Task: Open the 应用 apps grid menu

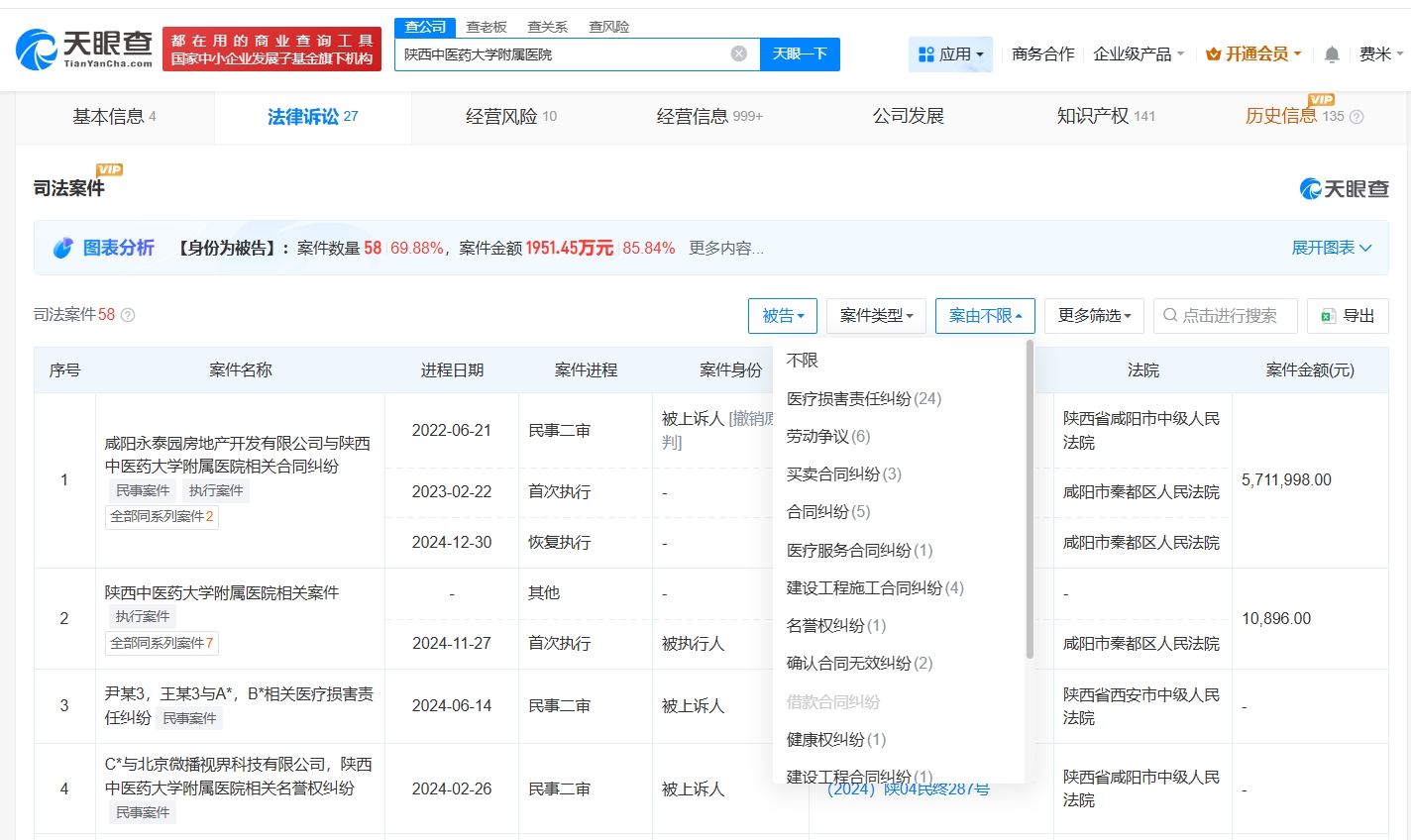Action: click(950, 54)
